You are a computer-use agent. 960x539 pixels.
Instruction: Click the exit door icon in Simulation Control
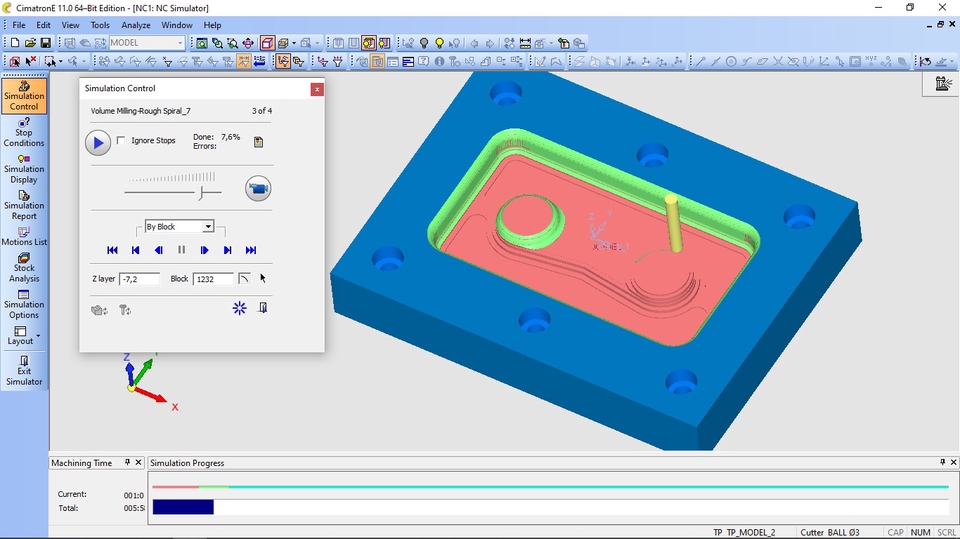(x=263, y=307)
